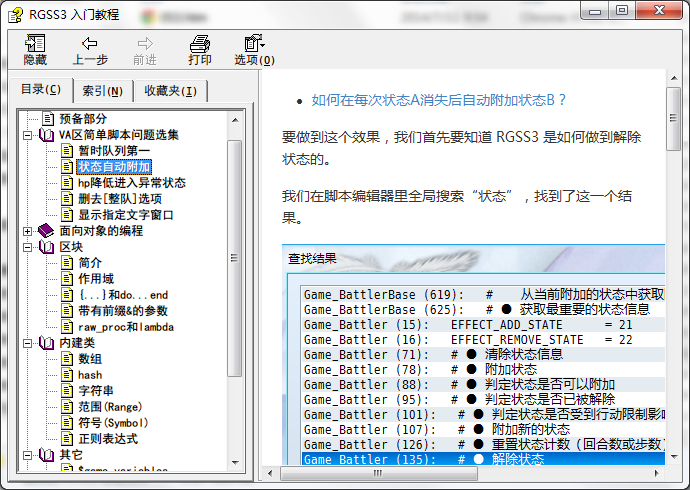Image resolution: width=690 pixels, height=490 pixels.
Task: Click result row Game_Battler (78) 附加状态
Action: [x=483, y=369]
